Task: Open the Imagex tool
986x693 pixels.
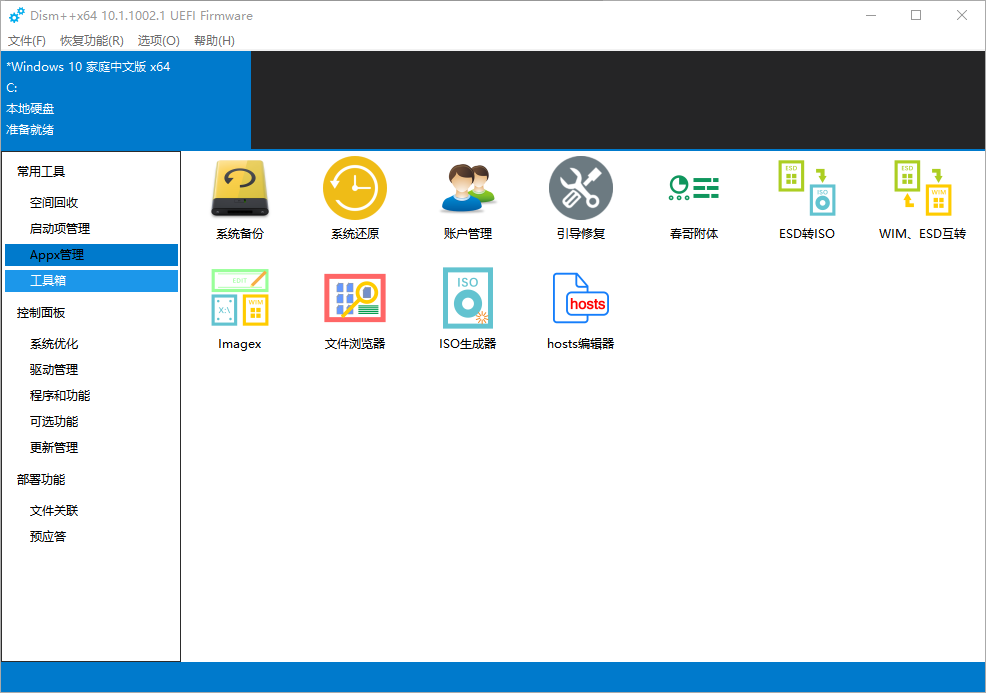Action: pyautogui.click(x=240, y=298)
